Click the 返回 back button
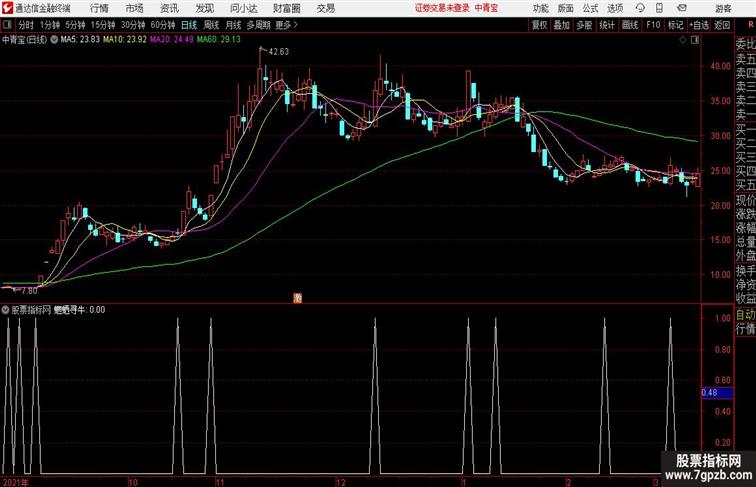Screen dimensions: 756x487 [722, 25]
